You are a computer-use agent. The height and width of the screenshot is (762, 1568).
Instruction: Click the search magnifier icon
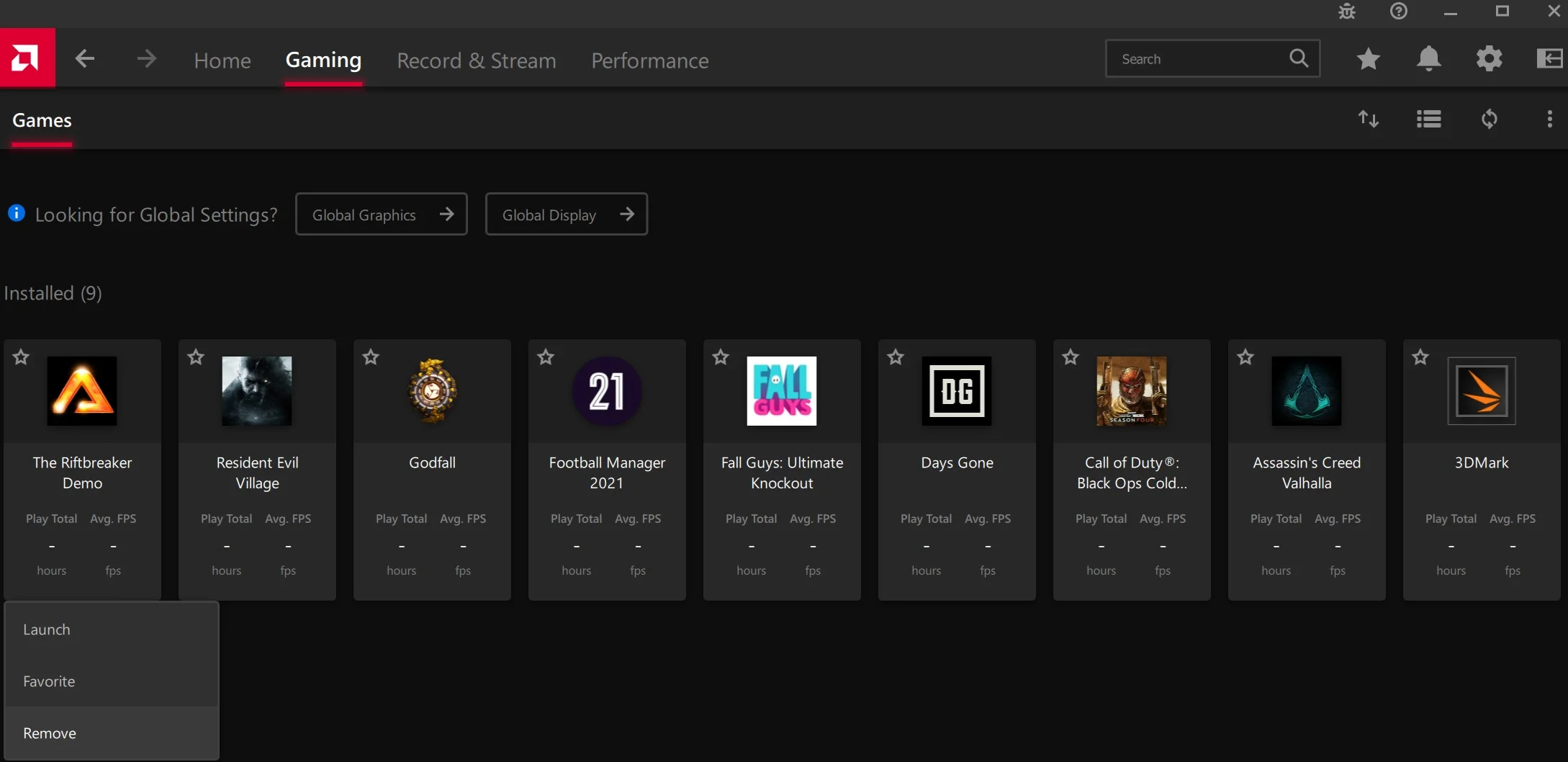point(1299,58)
